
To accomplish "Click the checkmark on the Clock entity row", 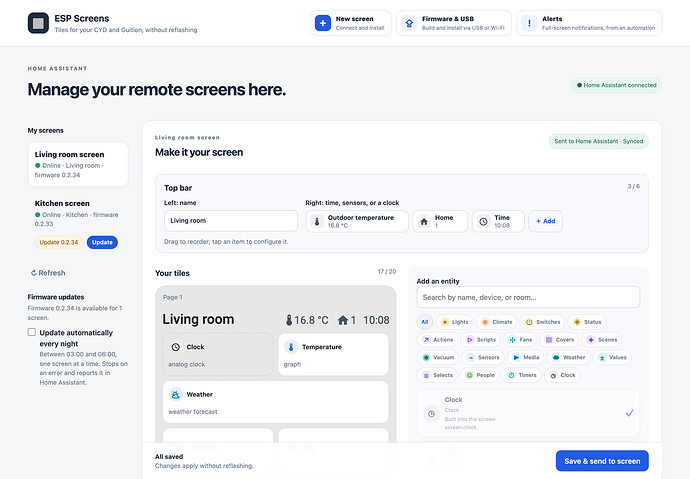I will [629, 413].
